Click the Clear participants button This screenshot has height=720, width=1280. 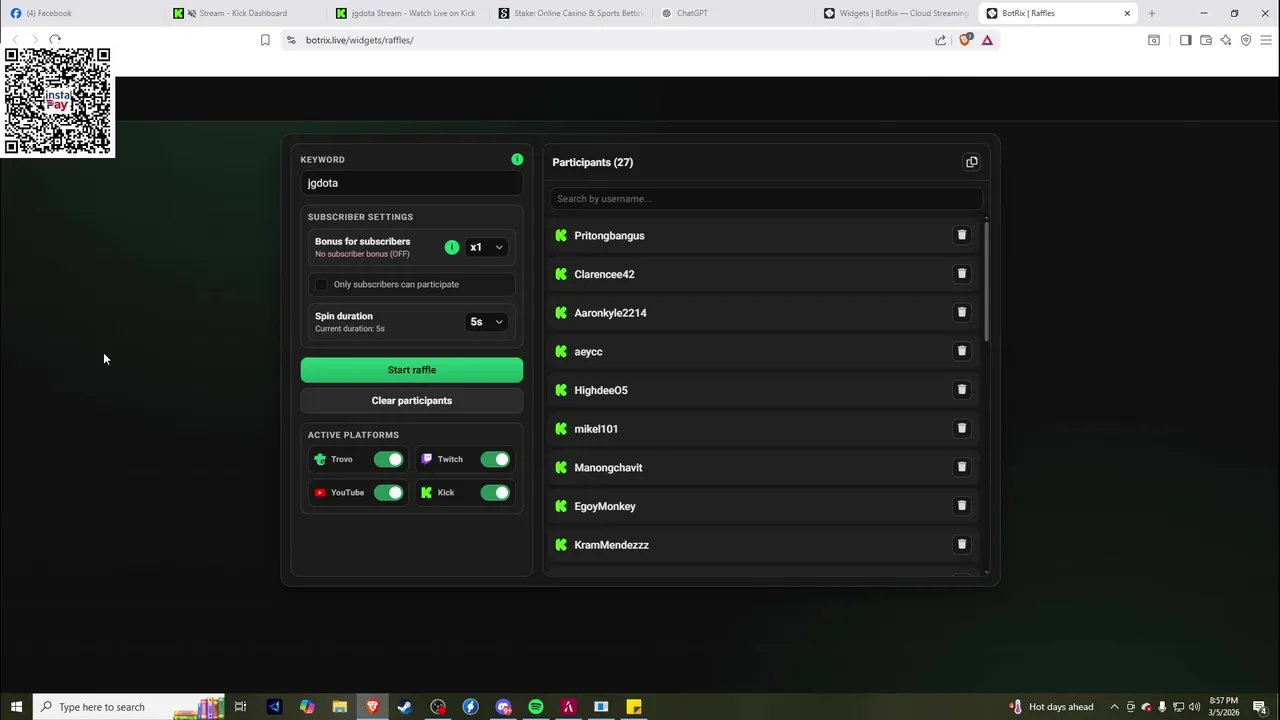[x=412, y=401]
